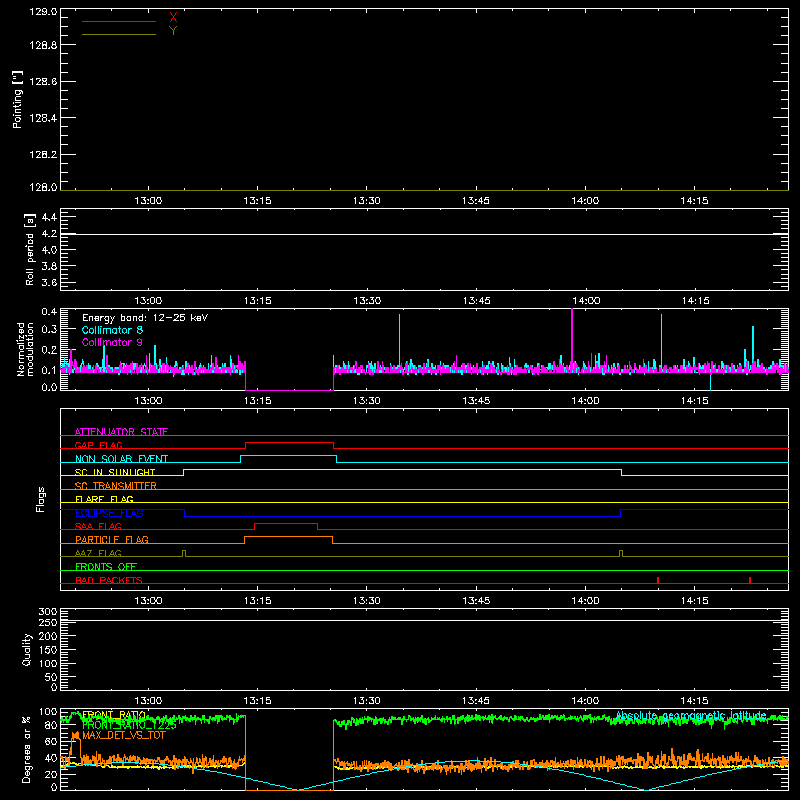The image size is (800, 800).
Task: Click the 80 tick on Degrees axis
Action: coord(51,725)
